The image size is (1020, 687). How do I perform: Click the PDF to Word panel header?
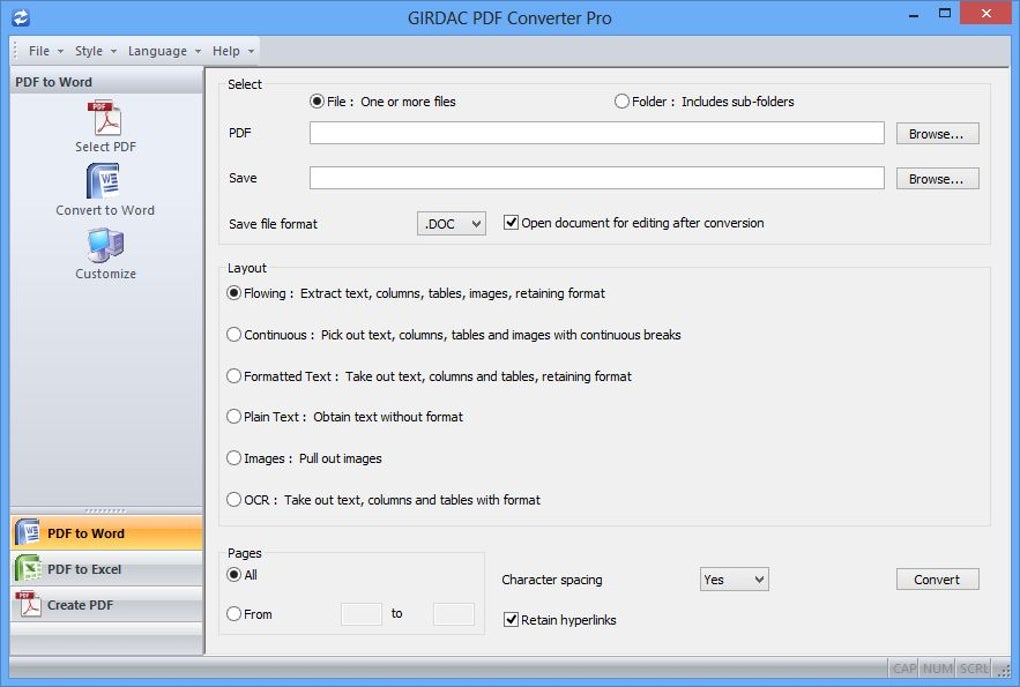[x=107, y=82]
